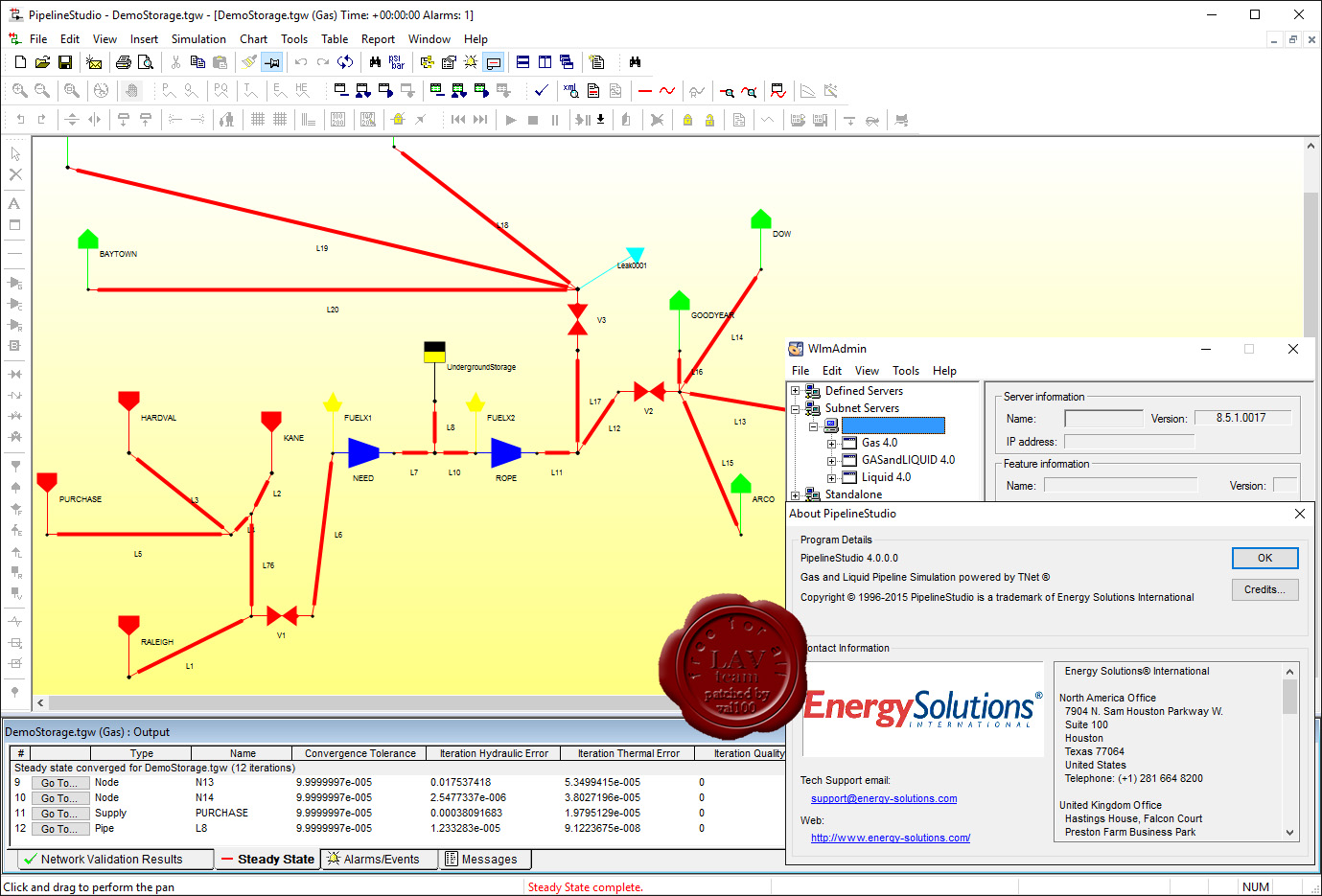The image size is (1322, 896).
Task: Expand Defined Servers in WlmAdmin tree
Action: [795, 391]
